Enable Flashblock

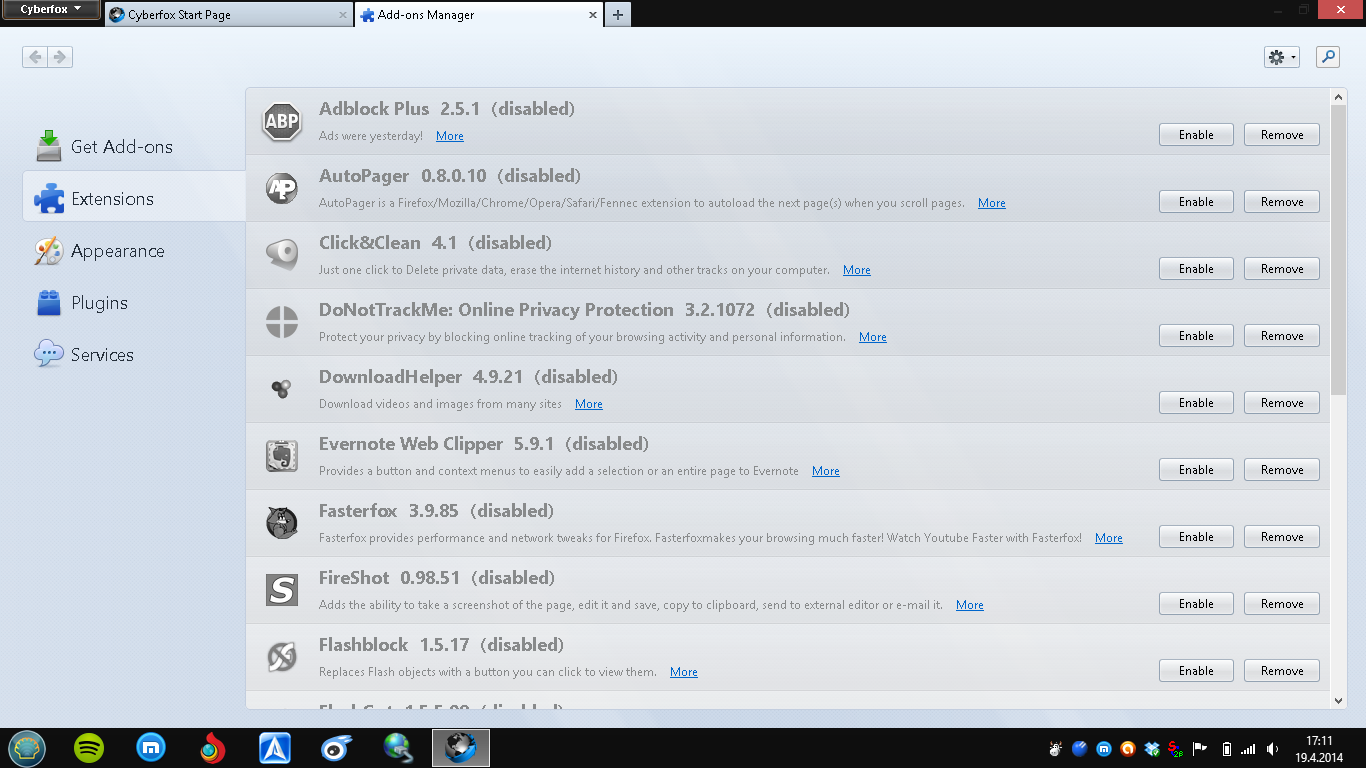point(1196,671)
